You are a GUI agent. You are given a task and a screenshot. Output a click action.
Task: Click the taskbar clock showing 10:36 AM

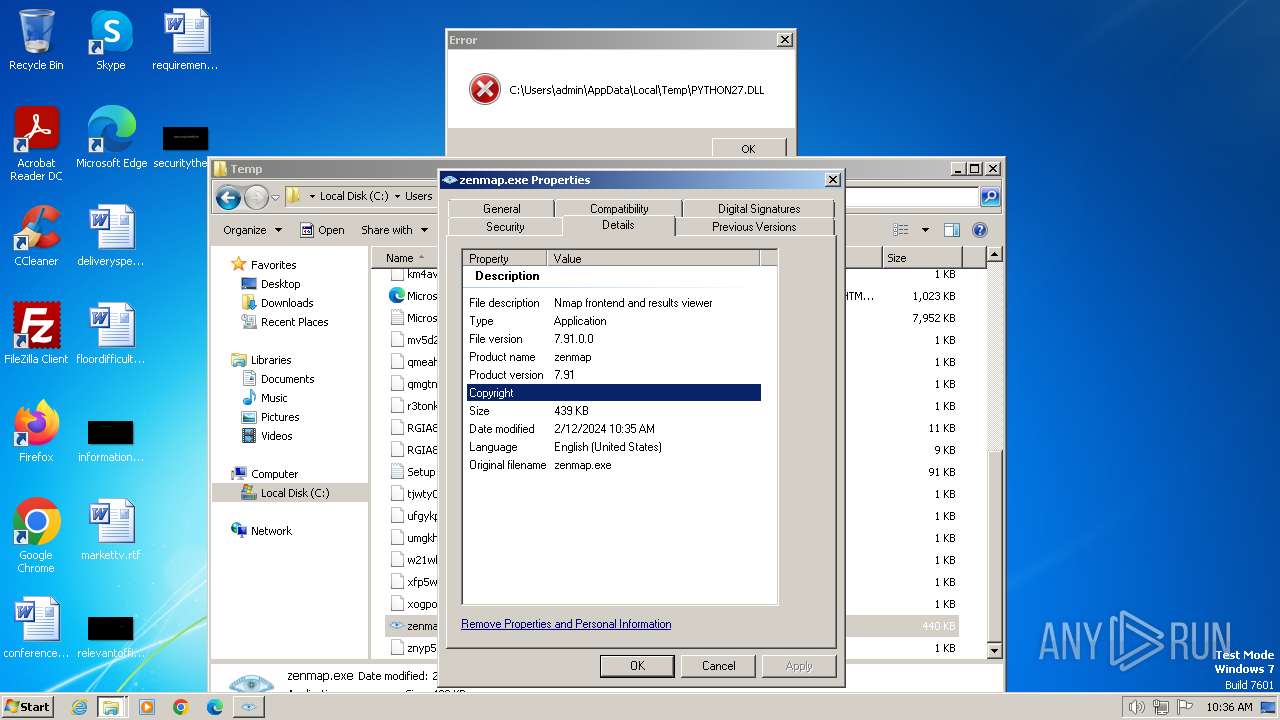(1229, 707)
